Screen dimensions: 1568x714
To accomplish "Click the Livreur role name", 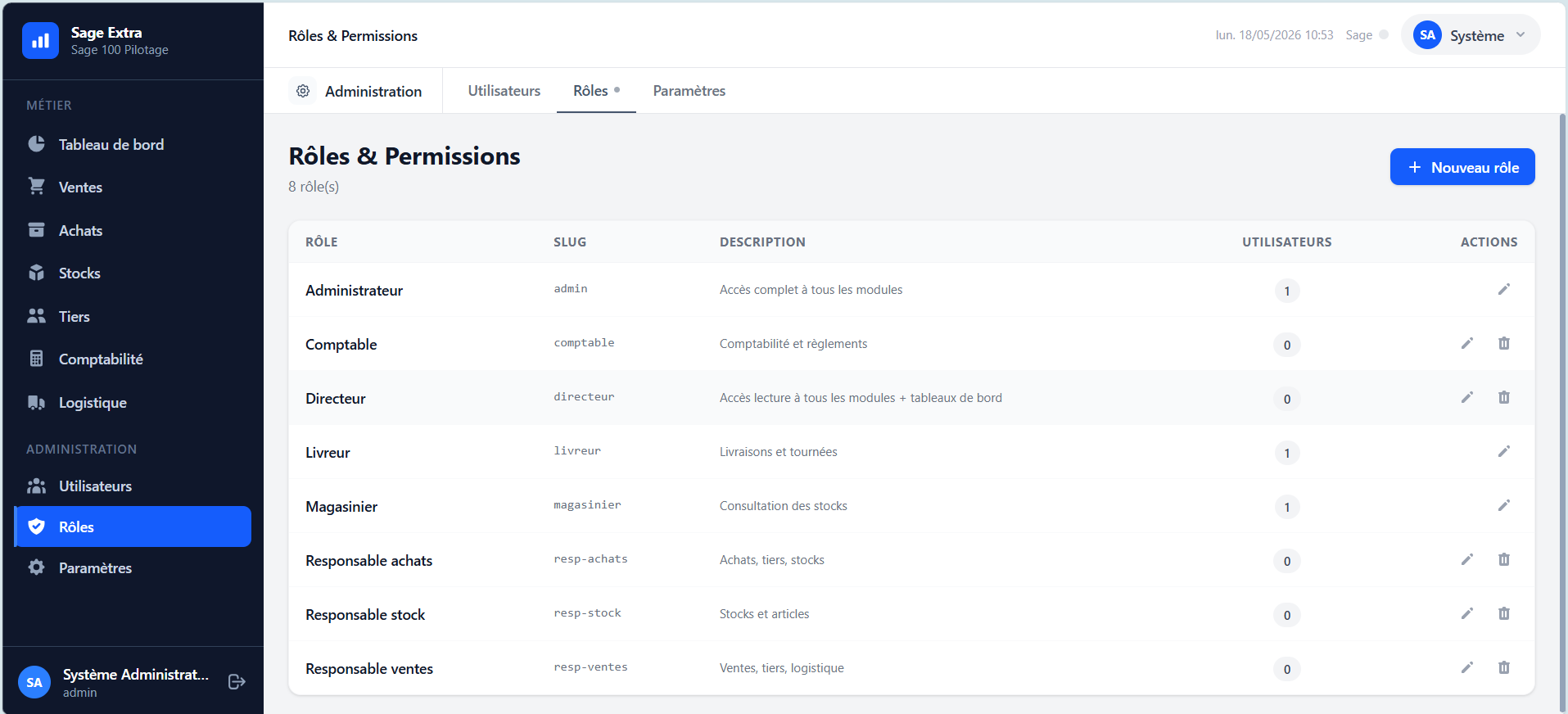I will tap(328, 453).
